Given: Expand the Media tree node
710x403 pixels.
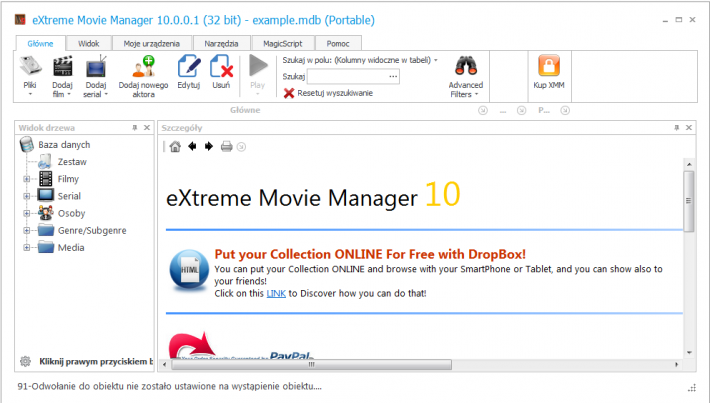Looking at the screenshot, I should click(x=27, y=248).
